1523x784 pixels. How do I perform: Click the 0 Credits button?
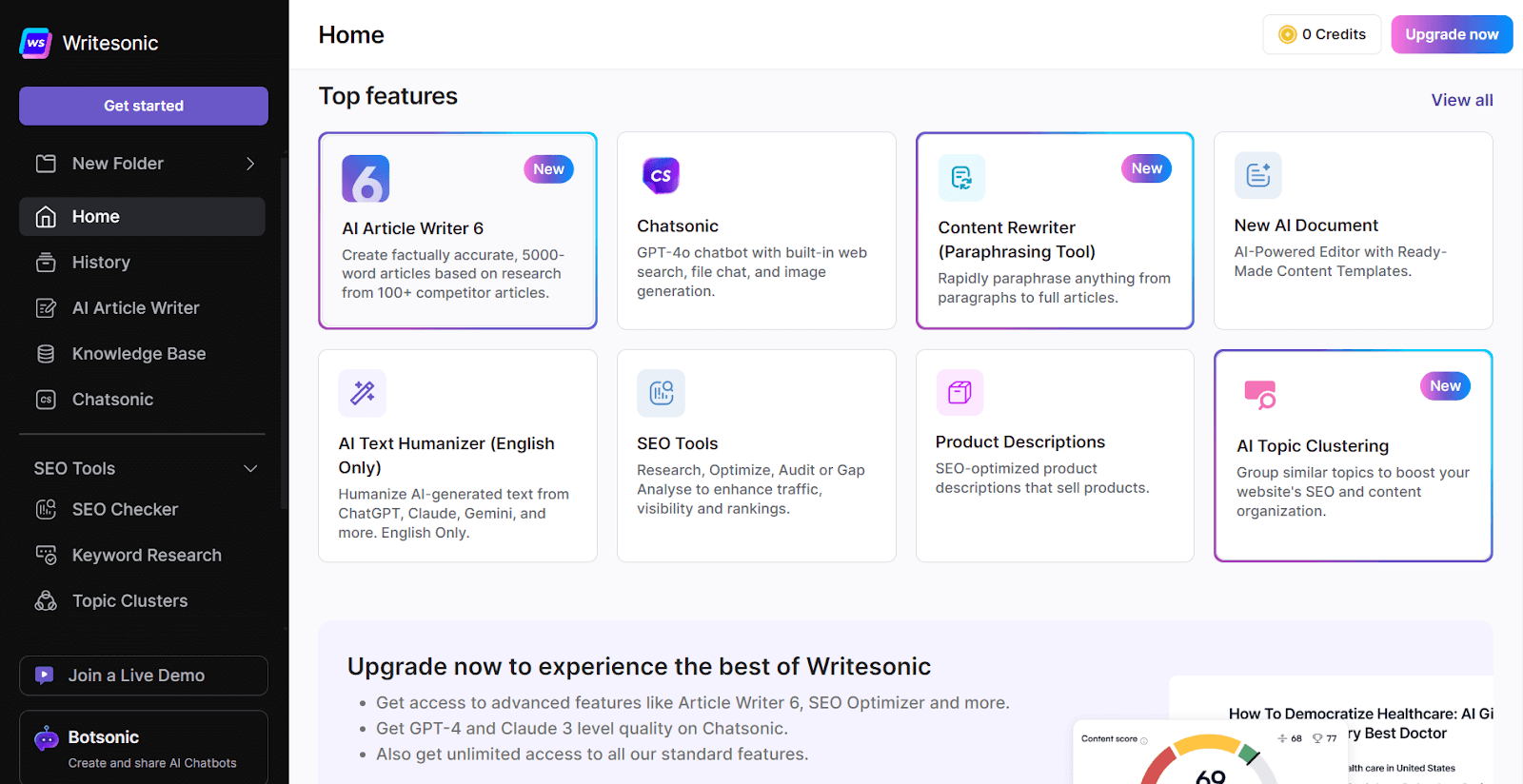(1322, 34)
